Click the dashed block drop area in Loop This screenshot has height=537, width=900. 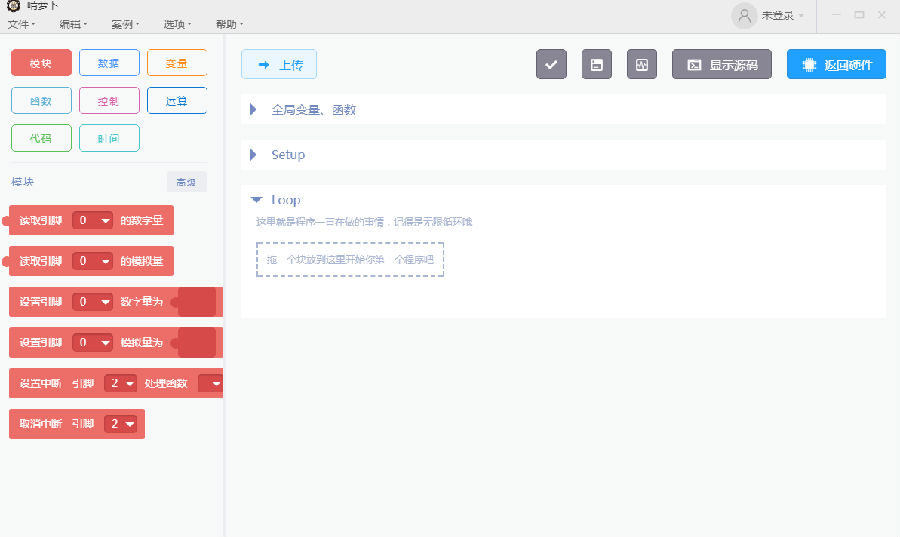click(349, 259)
